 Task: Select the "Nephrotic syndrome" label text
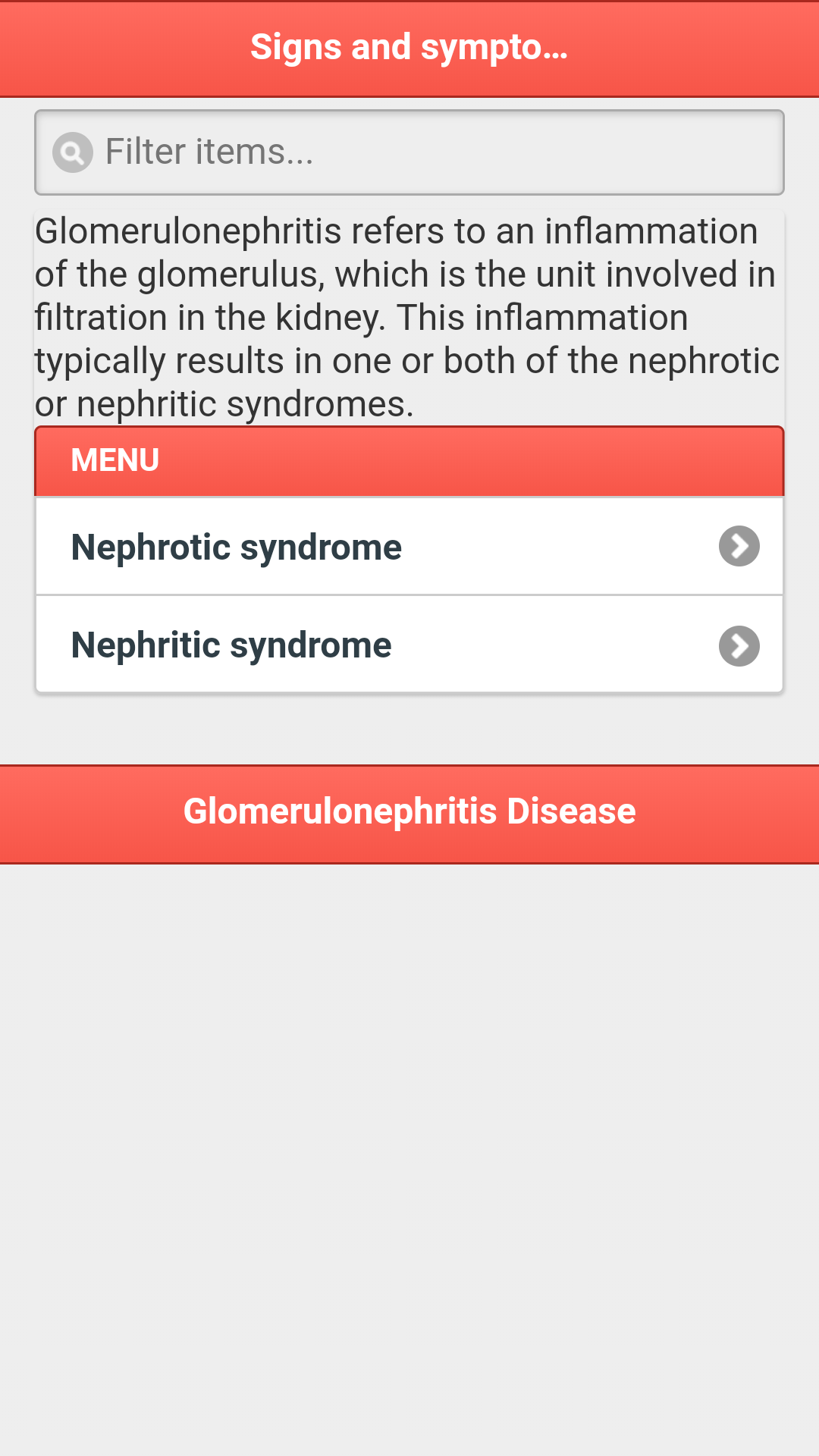[x=236, y=548]
